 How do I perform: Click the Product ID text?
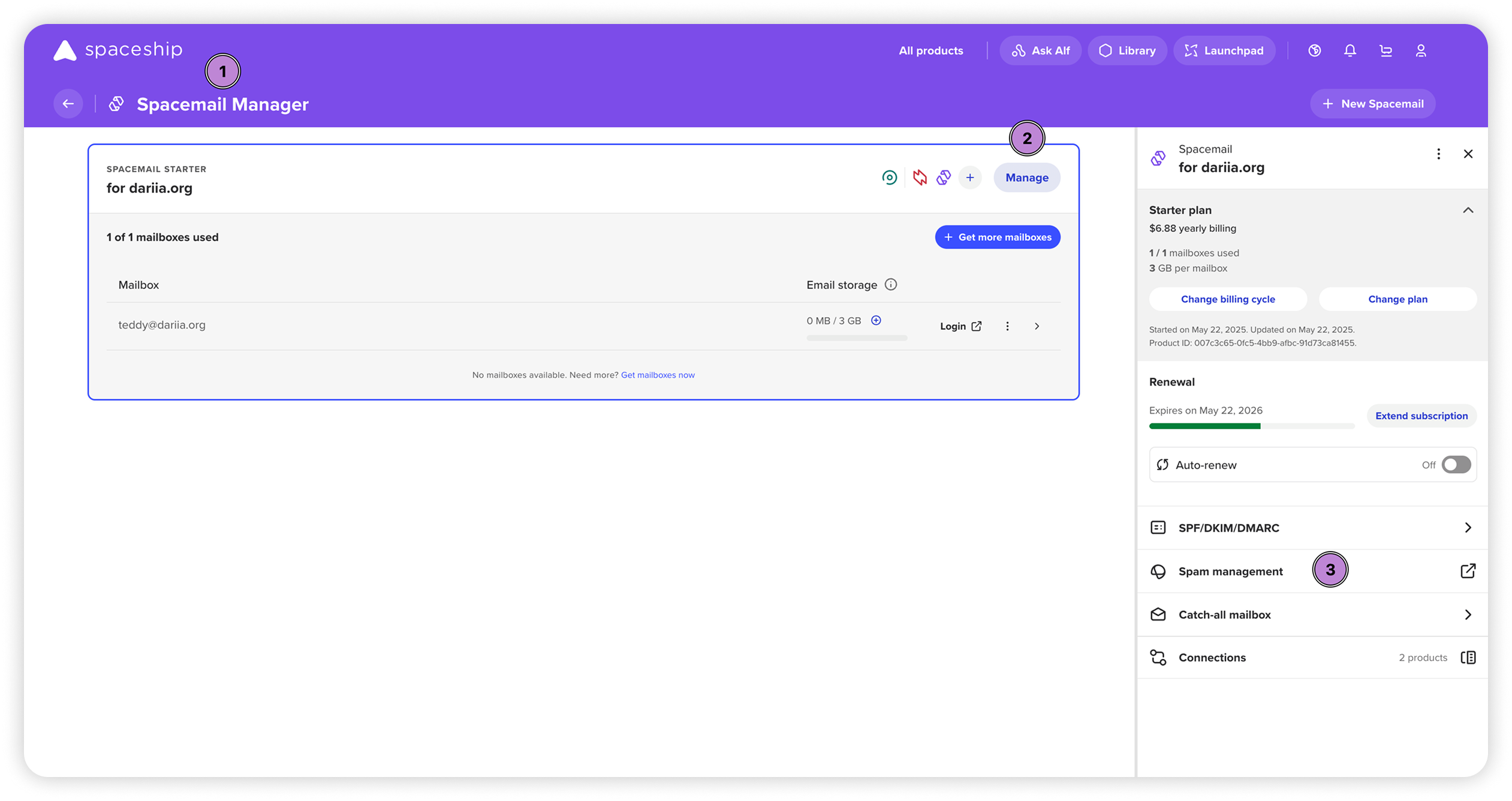pyautogui.click(x=1252, y=343)
